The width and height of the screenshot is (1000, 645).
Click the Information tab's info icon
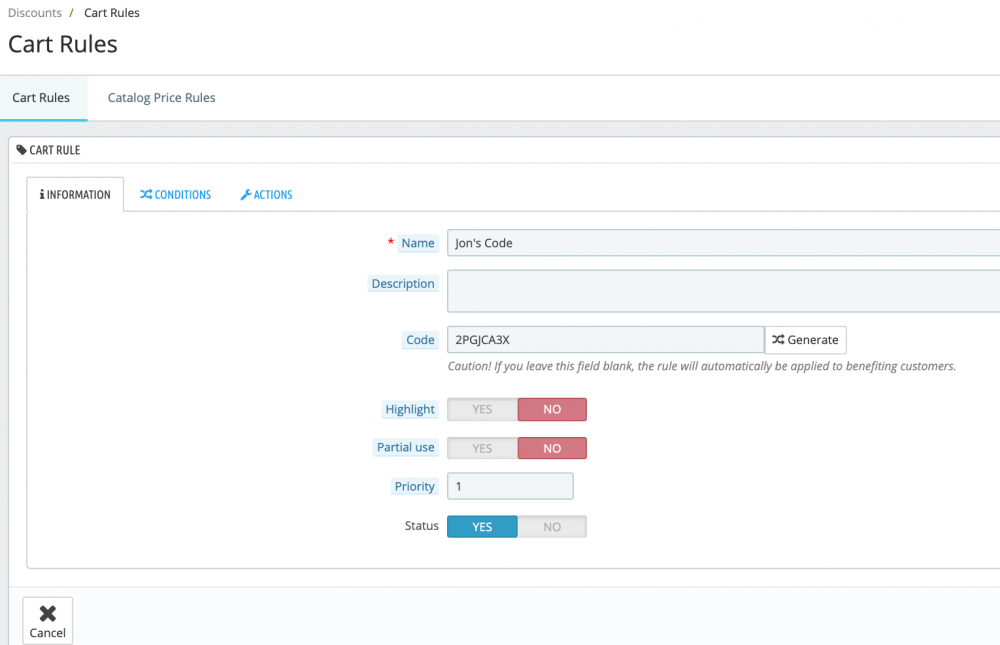42,195
